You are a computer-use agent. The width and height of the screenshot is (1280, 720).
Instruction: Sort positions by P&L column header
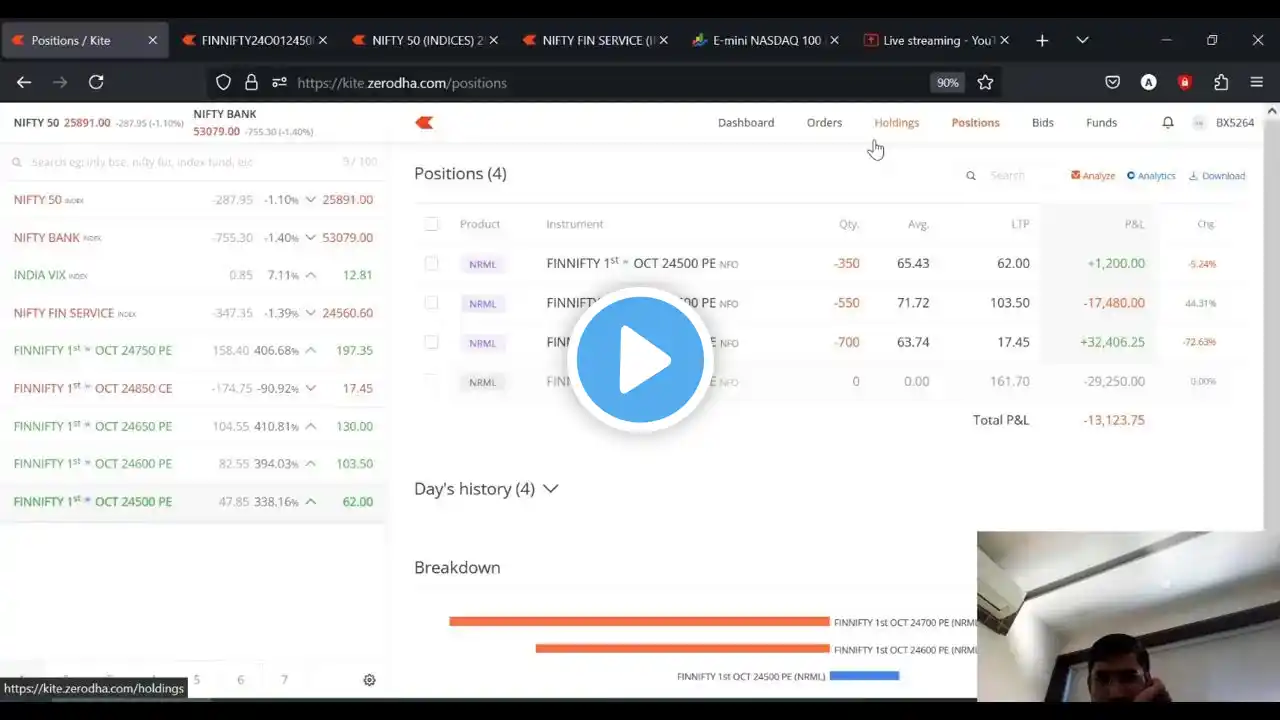point(1134,224)
